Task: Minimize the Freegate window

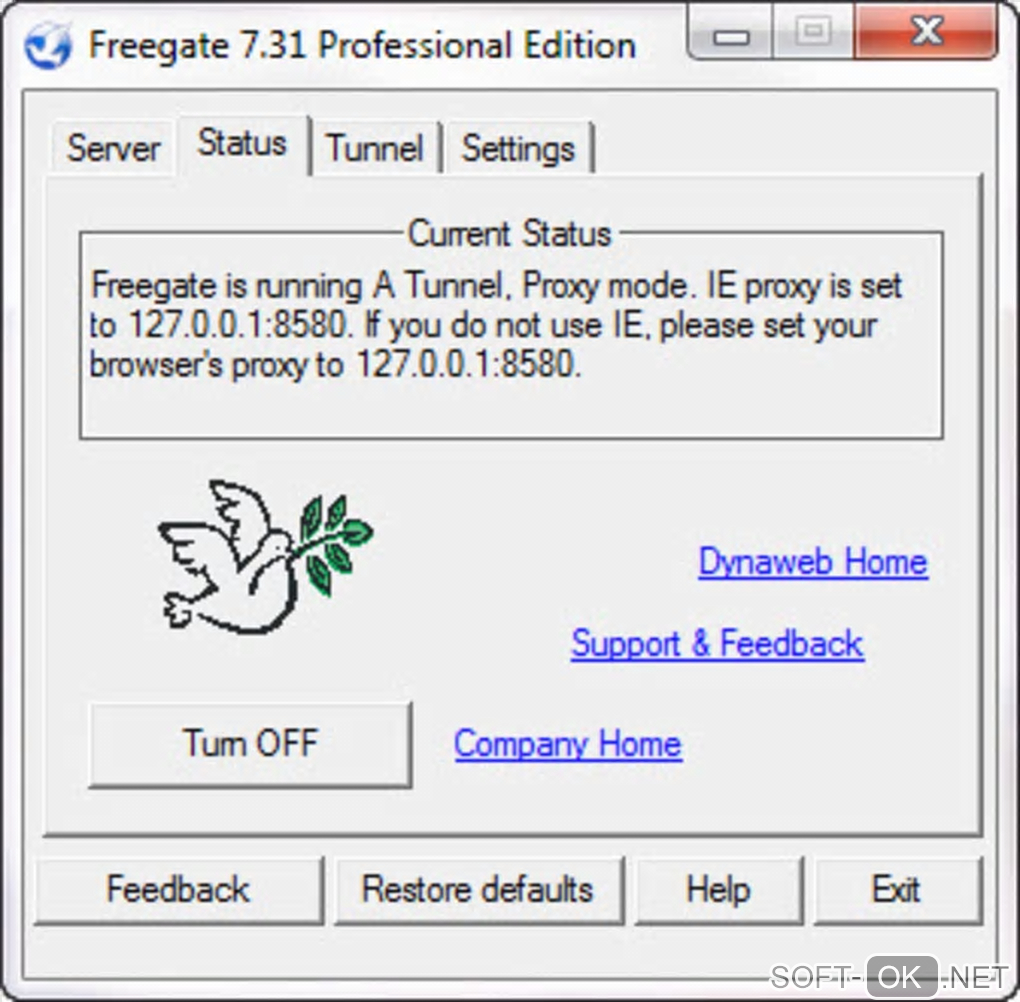Action: [x=731, y=34]
